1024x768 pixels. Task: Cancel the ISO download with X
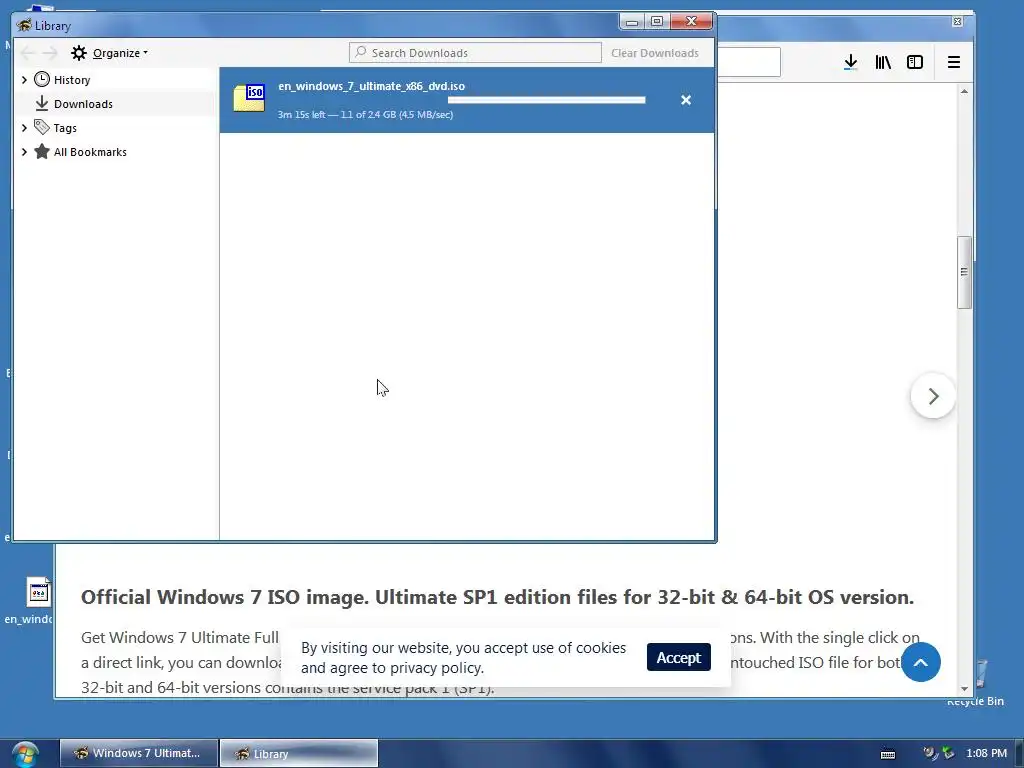point(686,100)
